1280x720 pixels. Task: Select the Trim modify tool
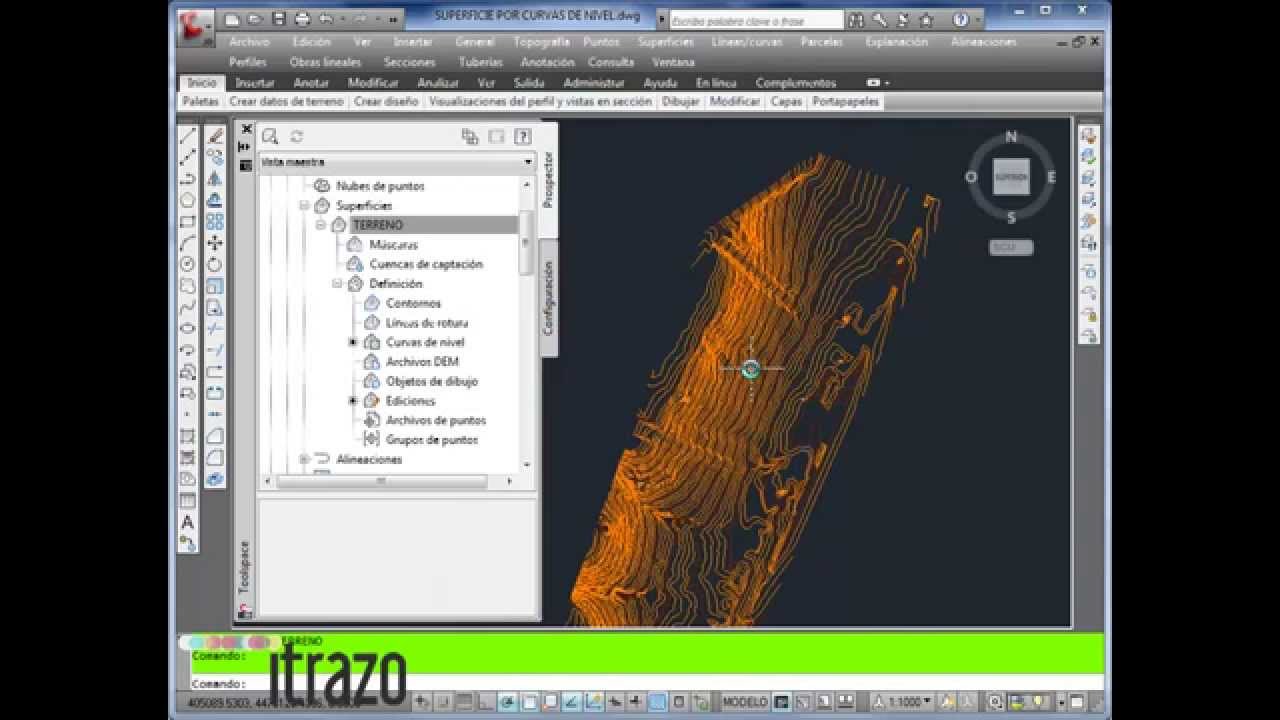click(x=214, y=329)
